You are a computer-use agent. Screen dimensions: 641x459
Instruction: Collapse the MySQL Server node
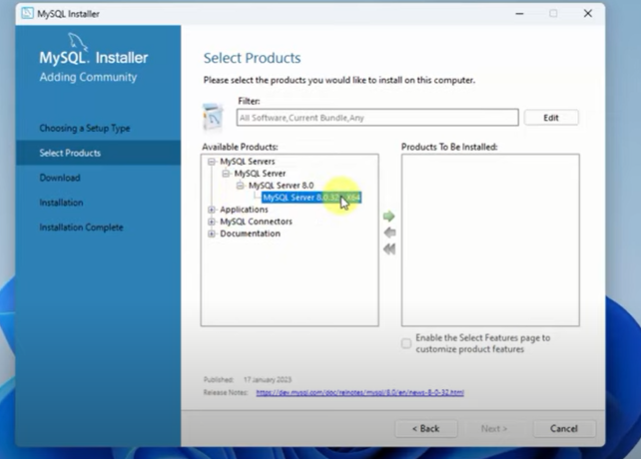[226, 174]
